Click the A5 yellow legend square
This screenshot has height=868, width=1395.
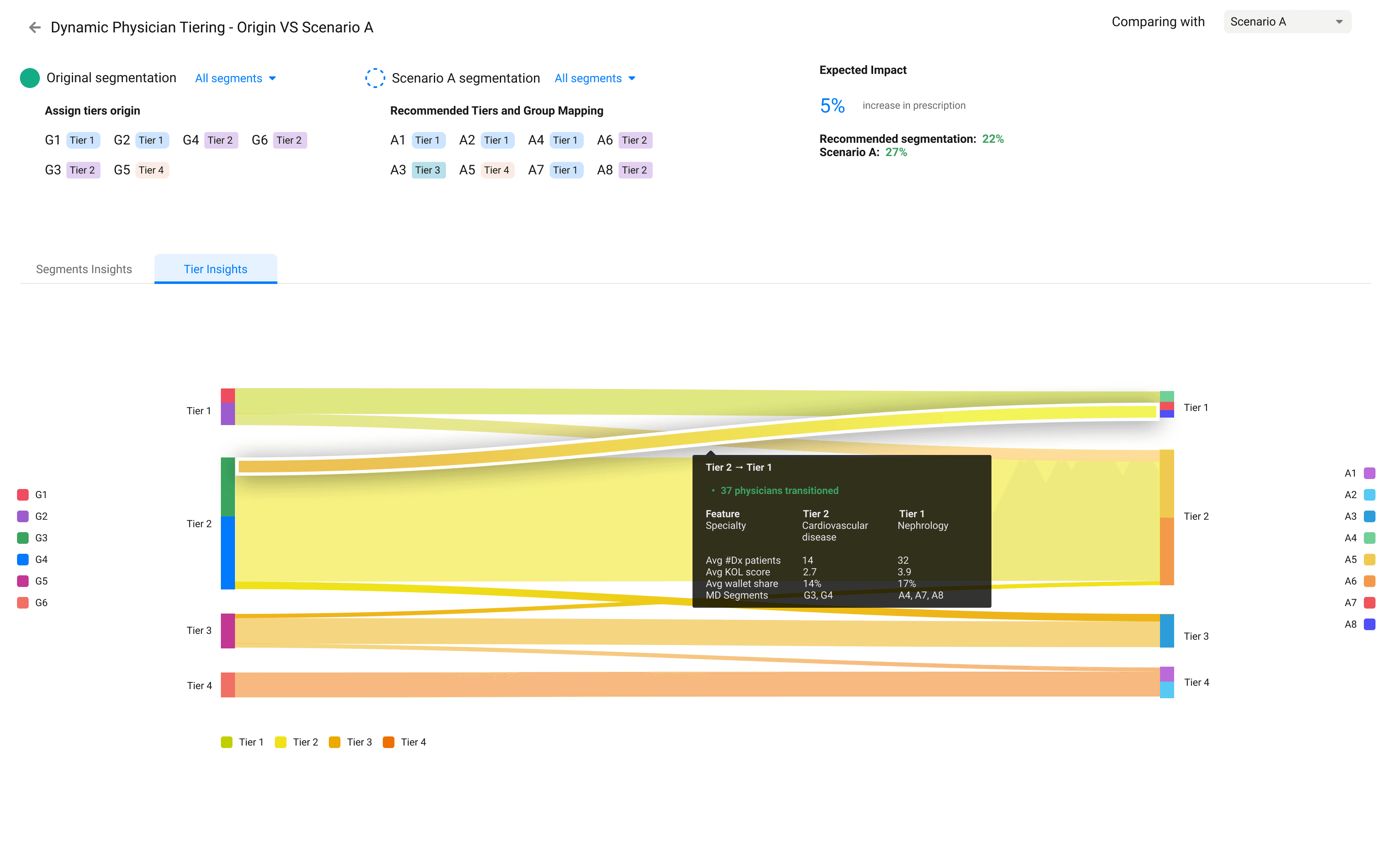[x=1369, y=560]
